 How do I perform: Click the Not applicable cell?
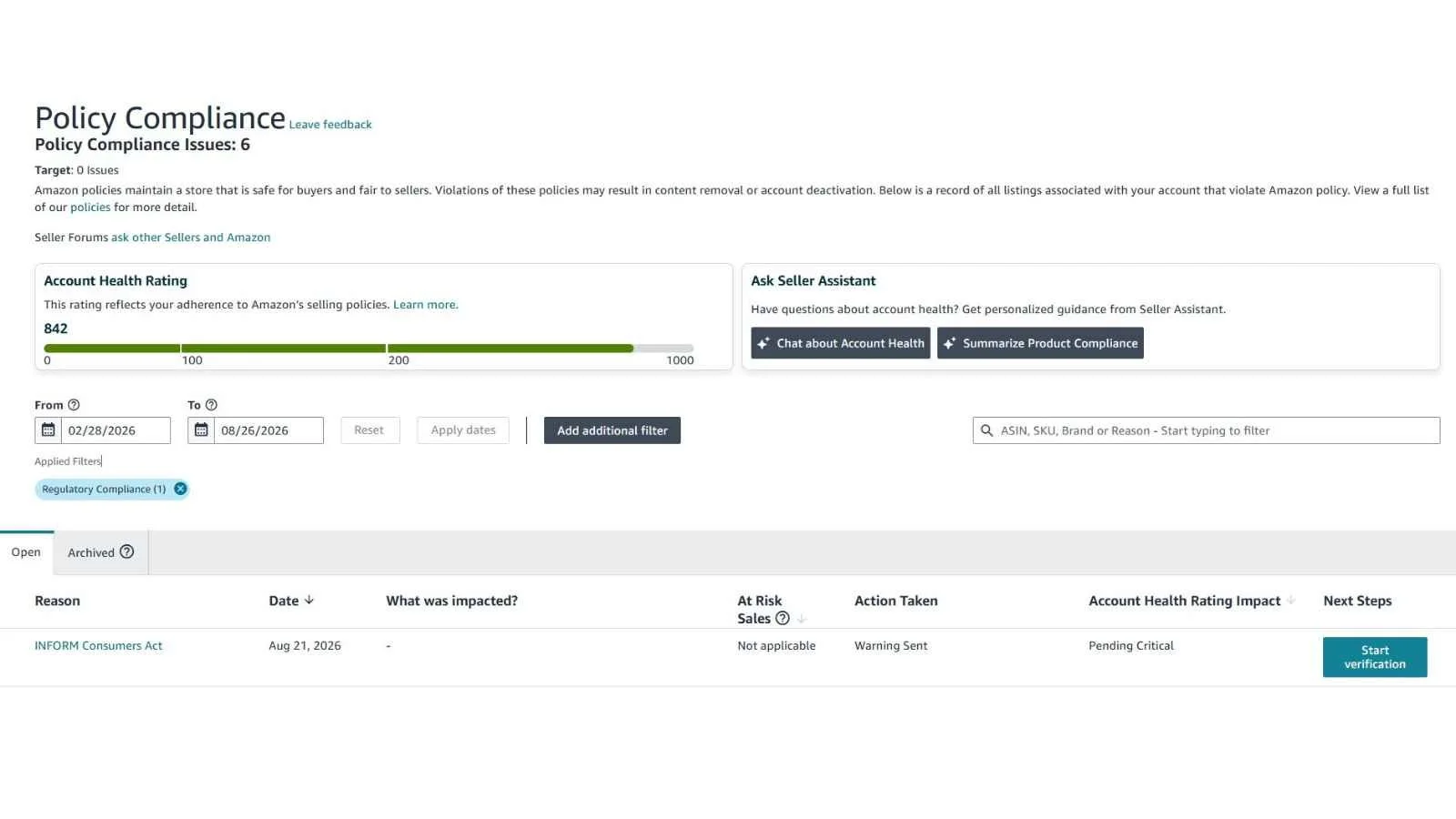coord(776,646)
